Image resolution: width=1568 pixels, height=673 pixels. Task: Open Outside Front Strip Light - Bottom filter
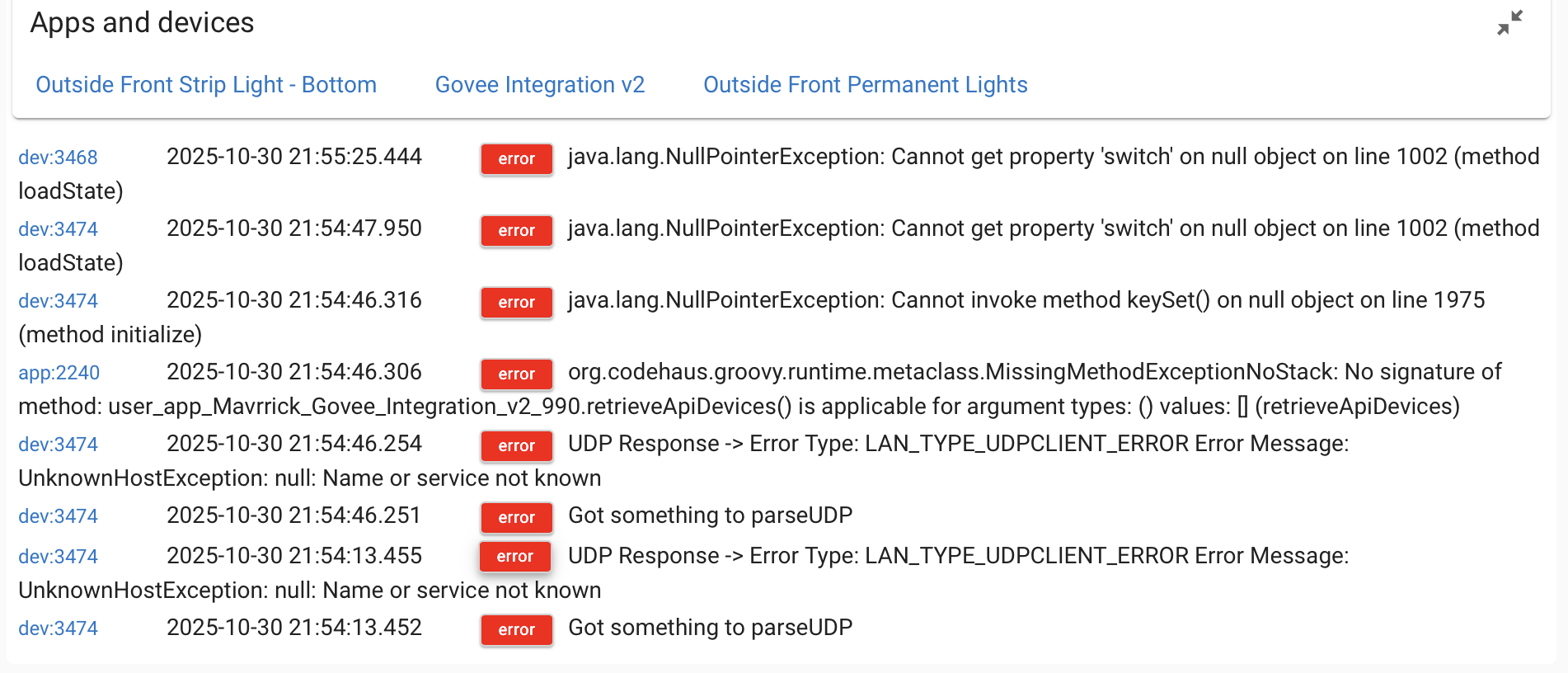[206, 85]
